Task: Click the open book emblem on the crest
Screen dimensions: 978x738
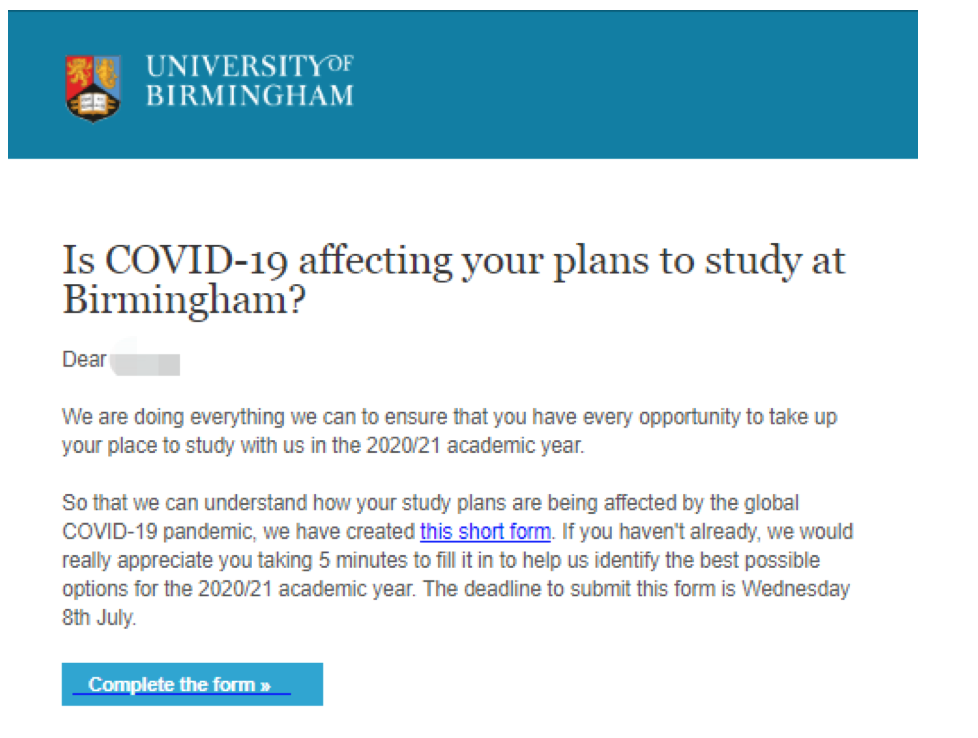Action: point(93,103)
